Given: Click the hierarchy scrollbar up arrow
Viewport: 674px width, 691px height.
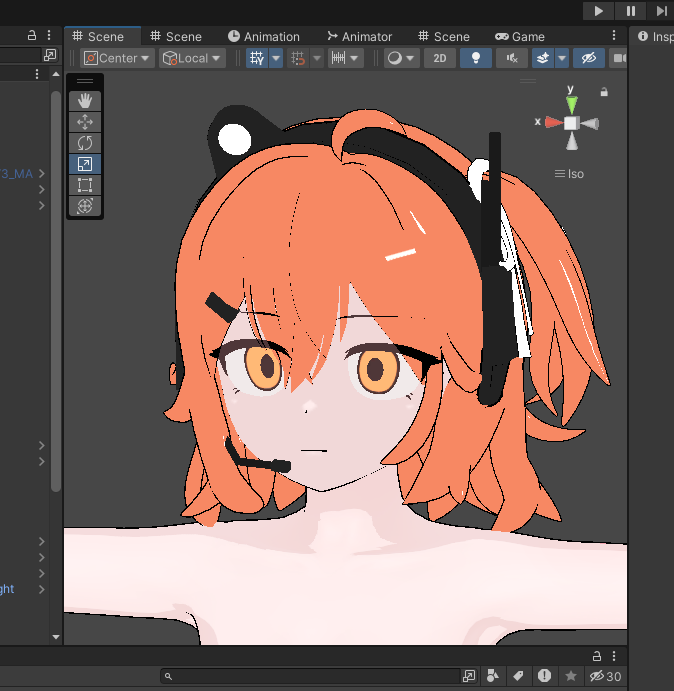Looking at the screenshot, I should 56,74.
